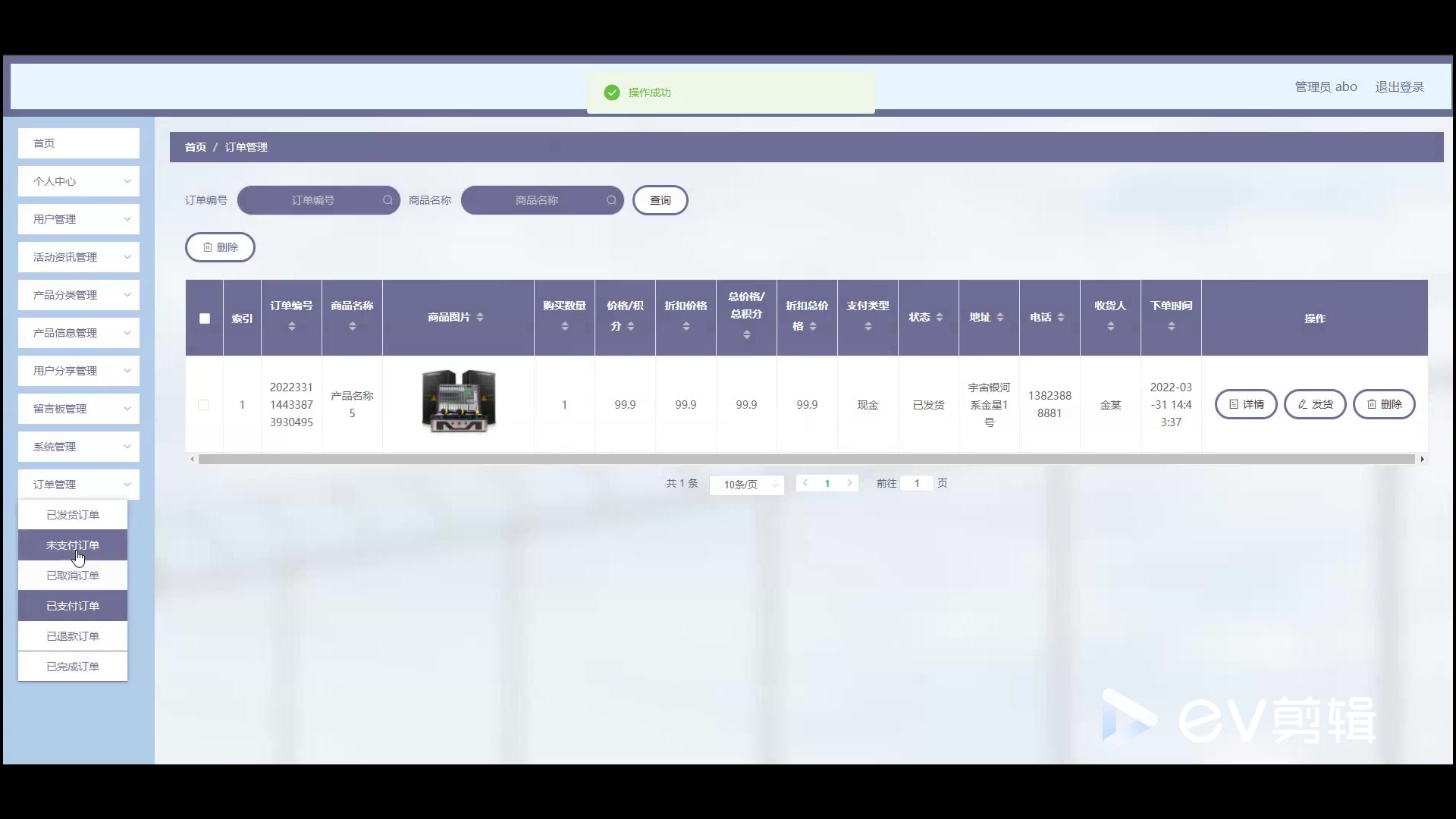Collapse 订单管理 sidebar menu
1456x819 pixels.
point(79,485)
